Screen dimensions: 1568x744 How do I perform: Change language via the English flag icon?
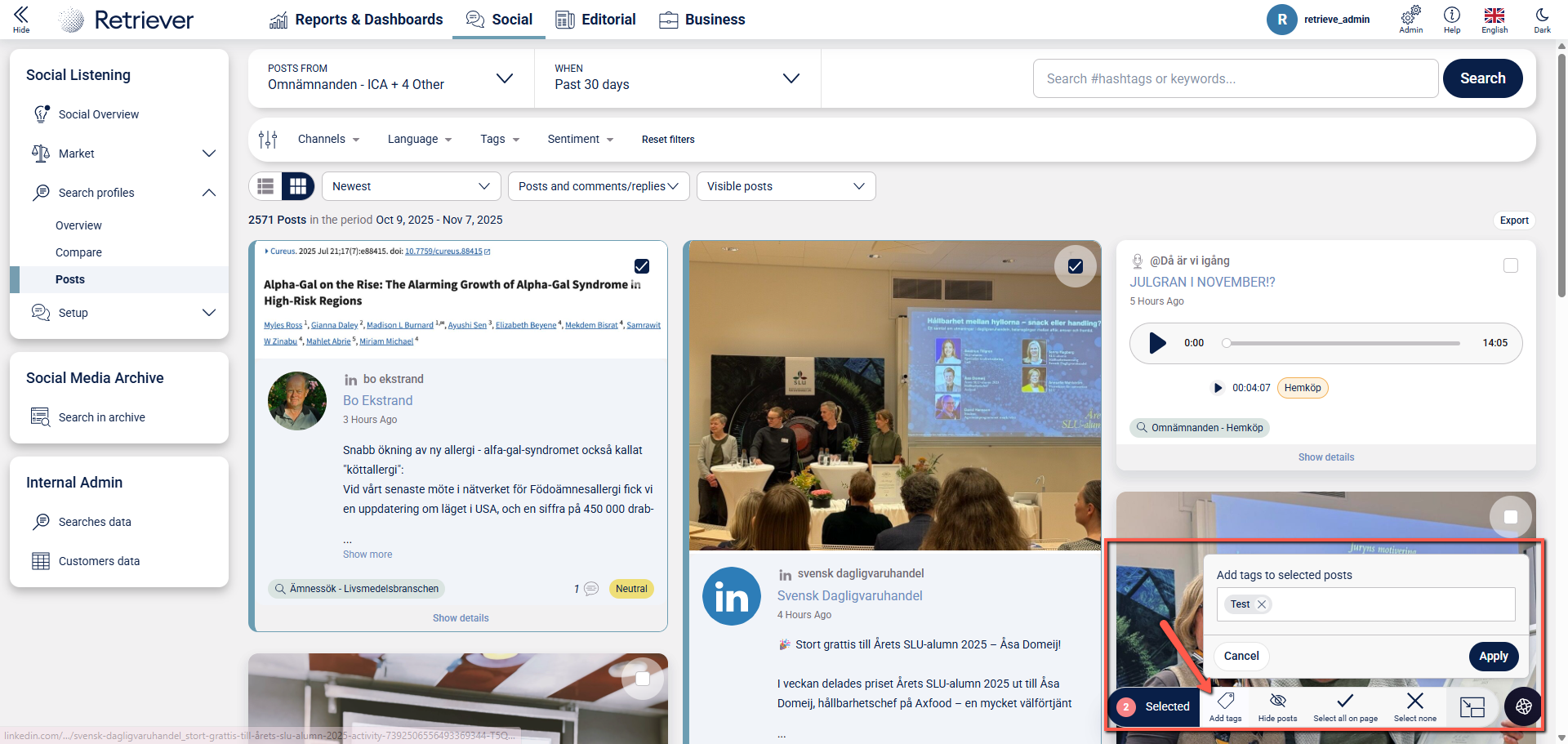click(x=1494, y=19)
